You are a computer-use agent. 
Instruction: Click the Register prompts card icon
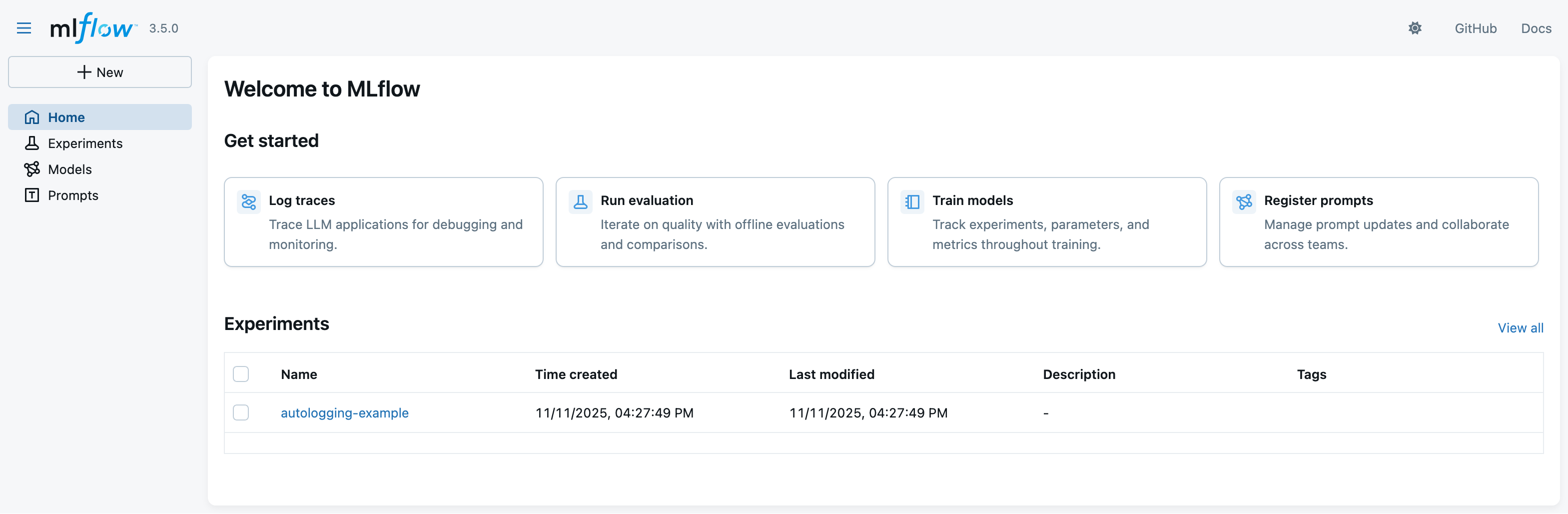click(1244, 201)
